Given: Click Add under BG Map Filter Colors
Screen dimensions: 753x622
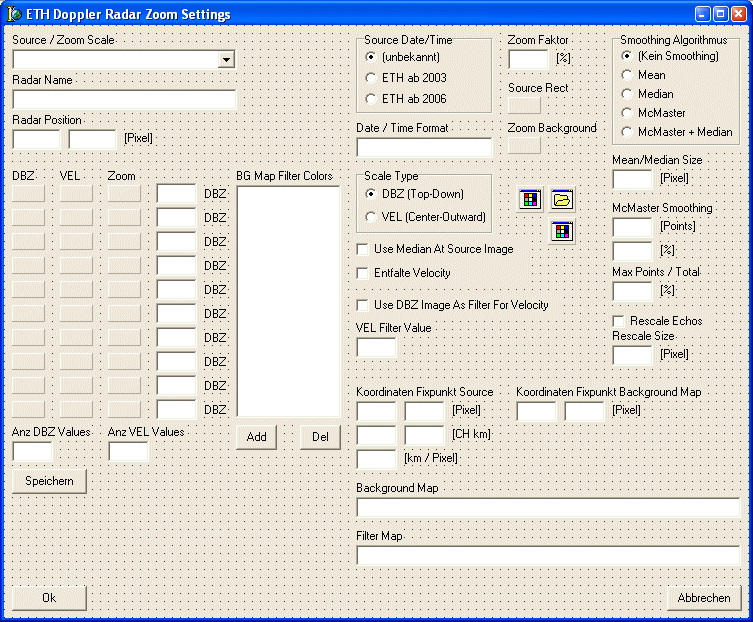Looking at the screenshot, I should [257, 437].
